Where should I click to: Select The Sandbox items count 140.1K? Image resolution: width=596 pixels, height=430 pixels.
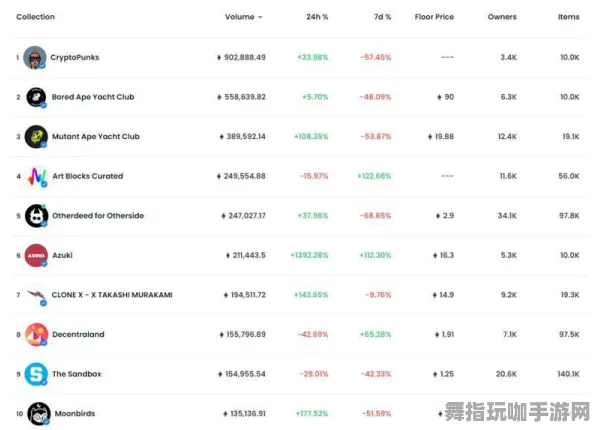point(569,374)
